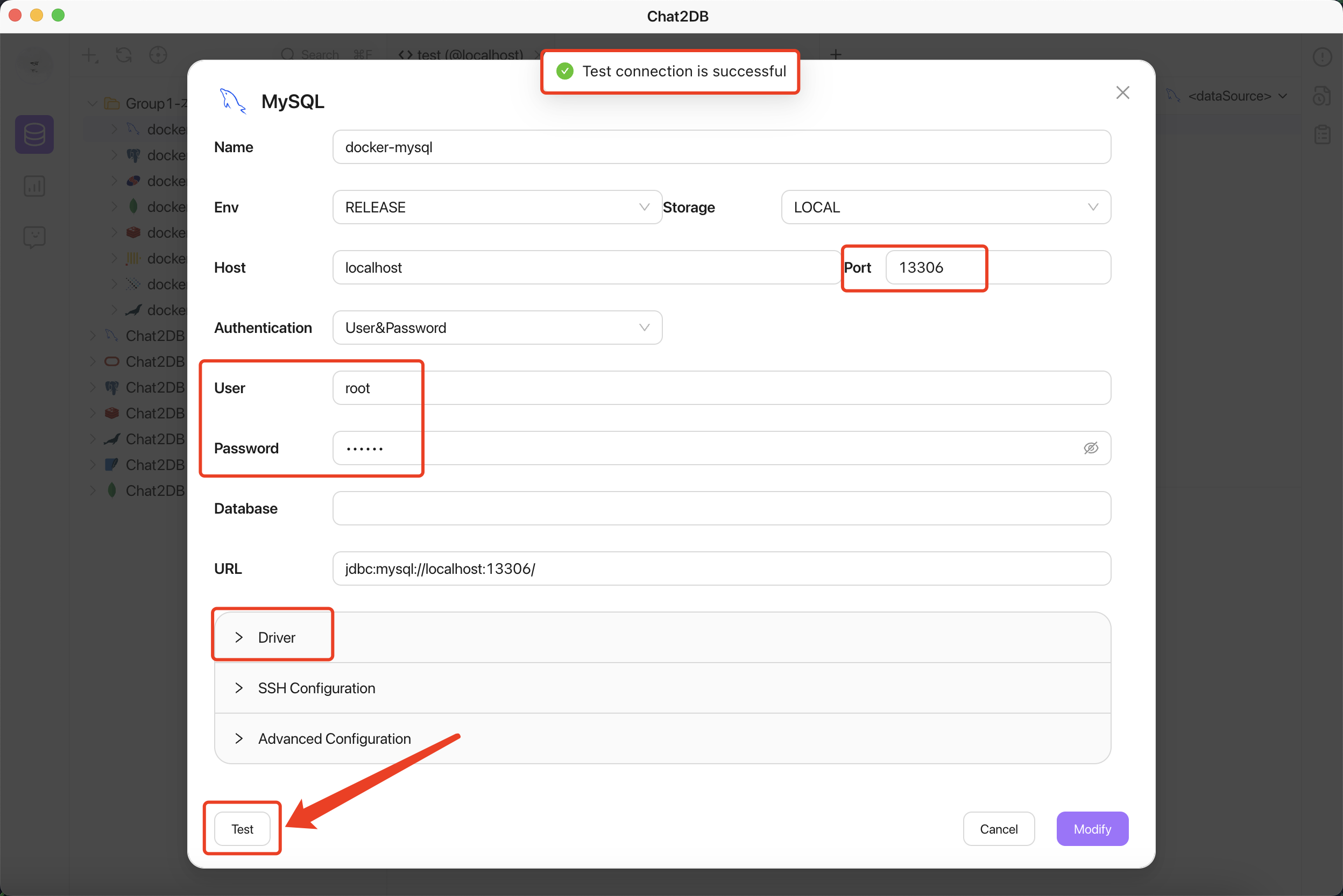Focus the User field root
The height and width of the screenshot is (896, 1343).
tap(722, 388)
